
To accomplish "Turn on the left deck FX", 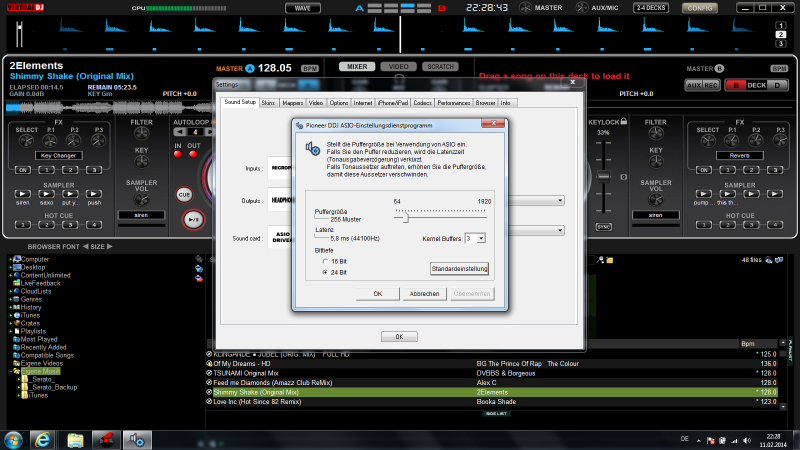I will [x=22, y=170].
